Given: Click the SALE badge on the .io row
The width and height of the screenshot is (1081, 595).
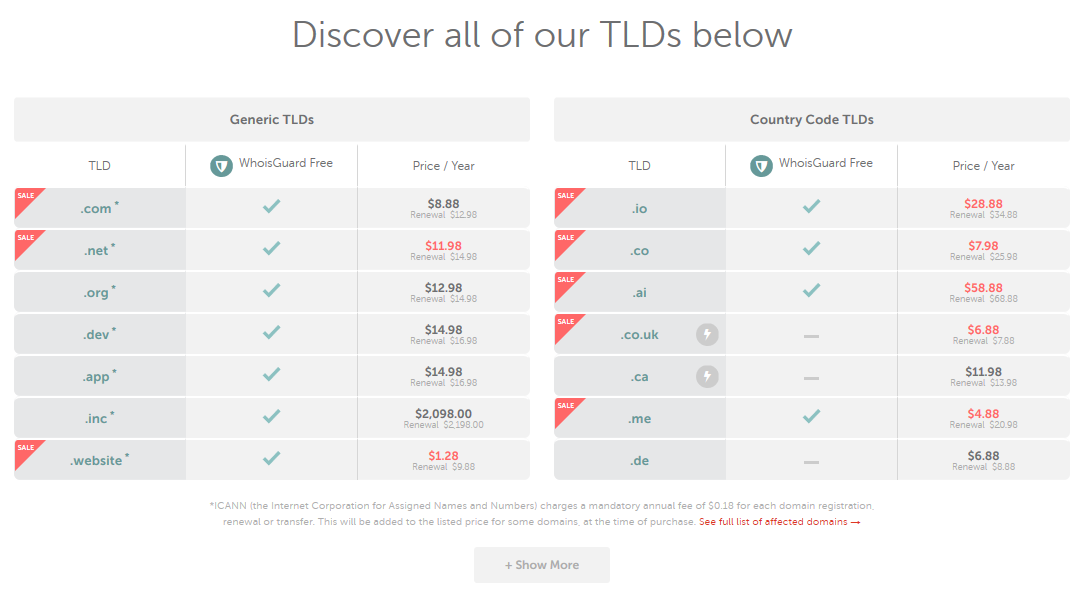Looking at the screenshot, I should pos(567,200).
